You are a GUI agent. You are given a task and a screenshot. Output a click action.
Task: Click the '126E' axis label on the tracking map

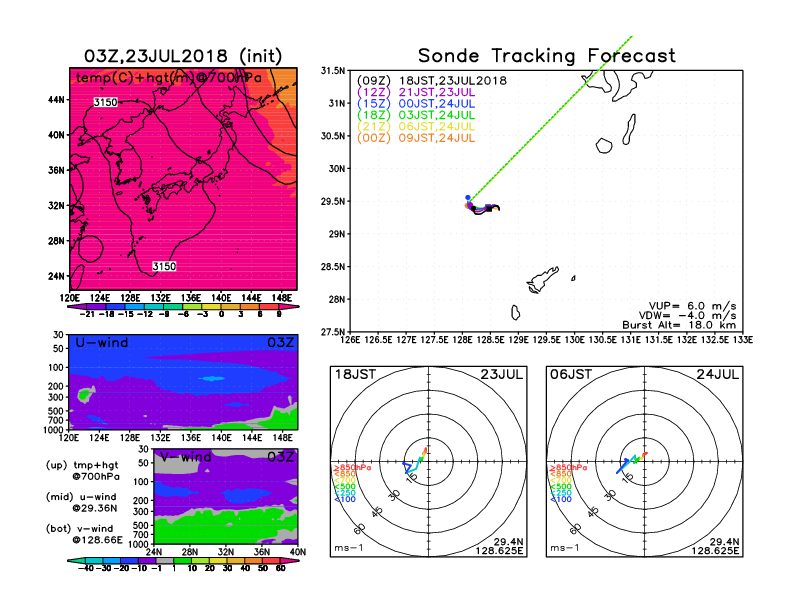[350, 340]
